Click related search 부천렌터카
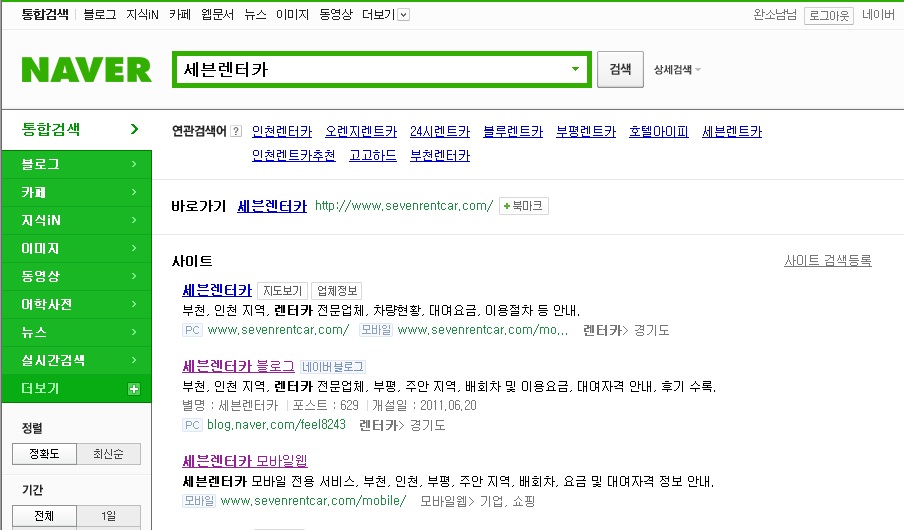This screenshot has height=530, width=904. coord(440,156)
